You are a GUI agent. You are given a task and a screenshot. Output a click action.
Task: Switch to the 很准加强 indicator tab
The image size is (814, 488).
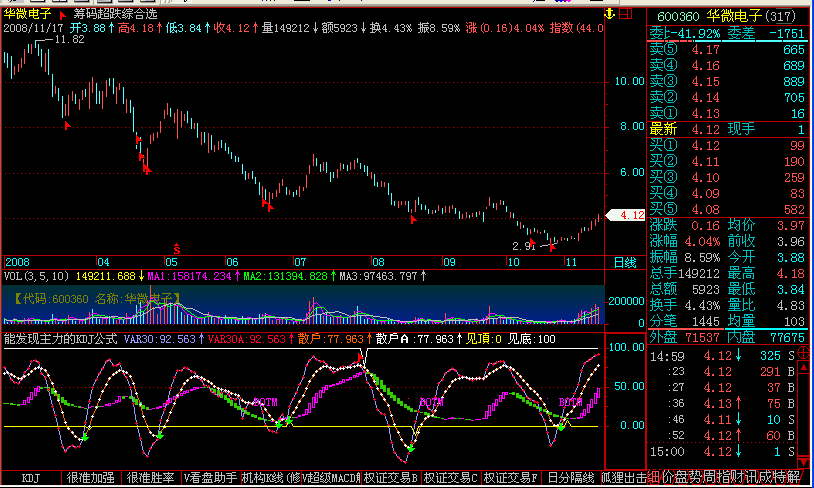[90, 478]
